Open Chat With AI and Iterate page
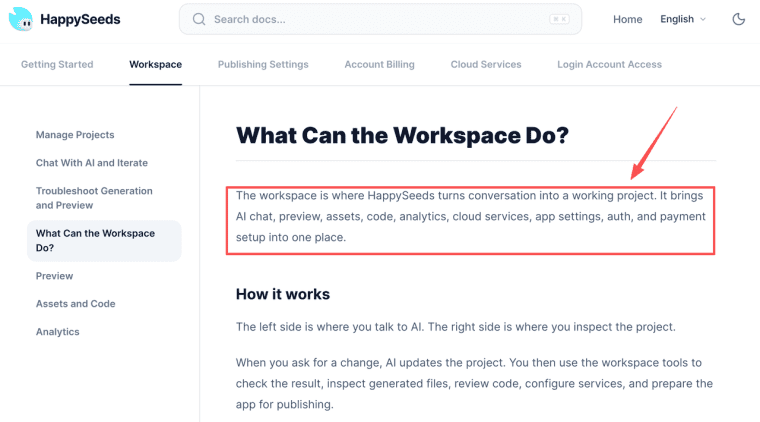760x422 pixels. 92,163
